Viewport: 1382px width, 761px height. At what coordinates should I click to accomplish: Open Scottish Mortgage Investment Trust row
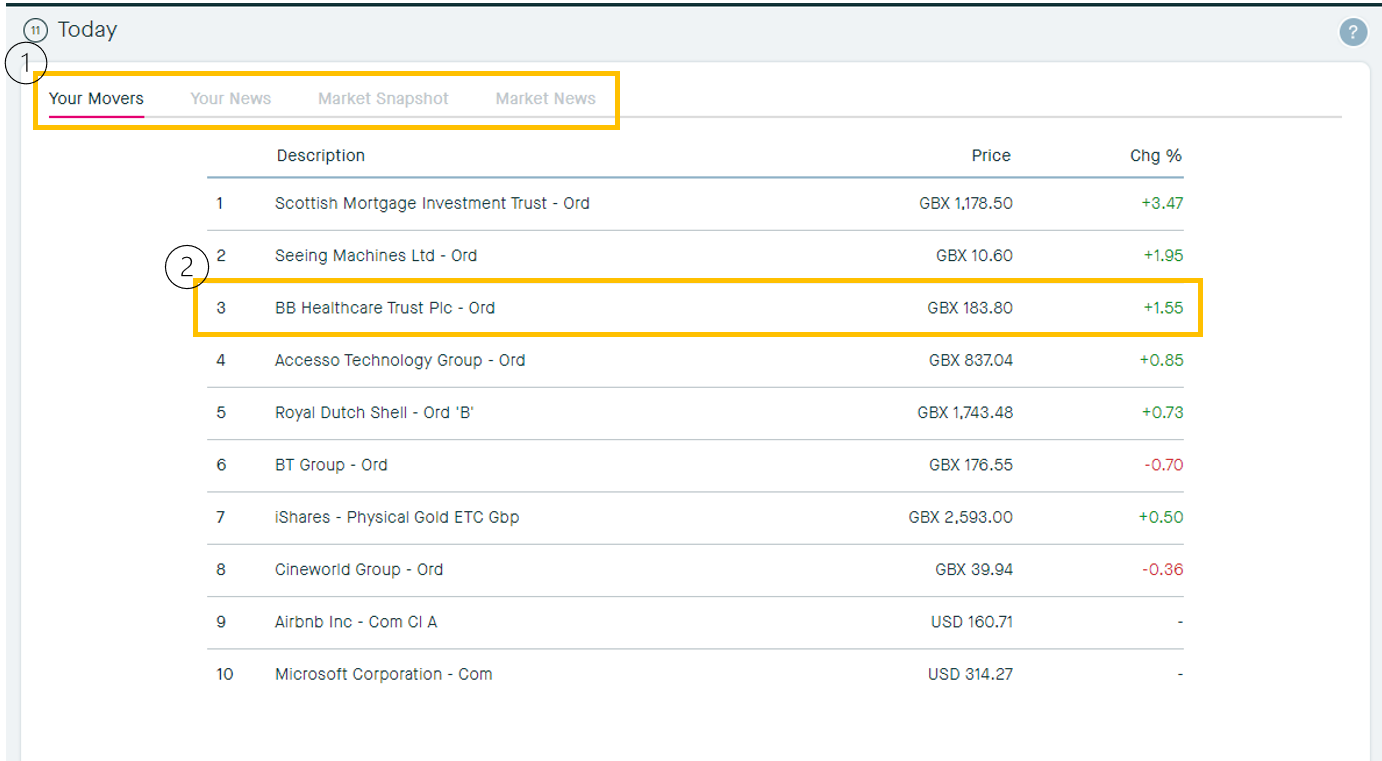pyautogui.click(x=432, y=203)
